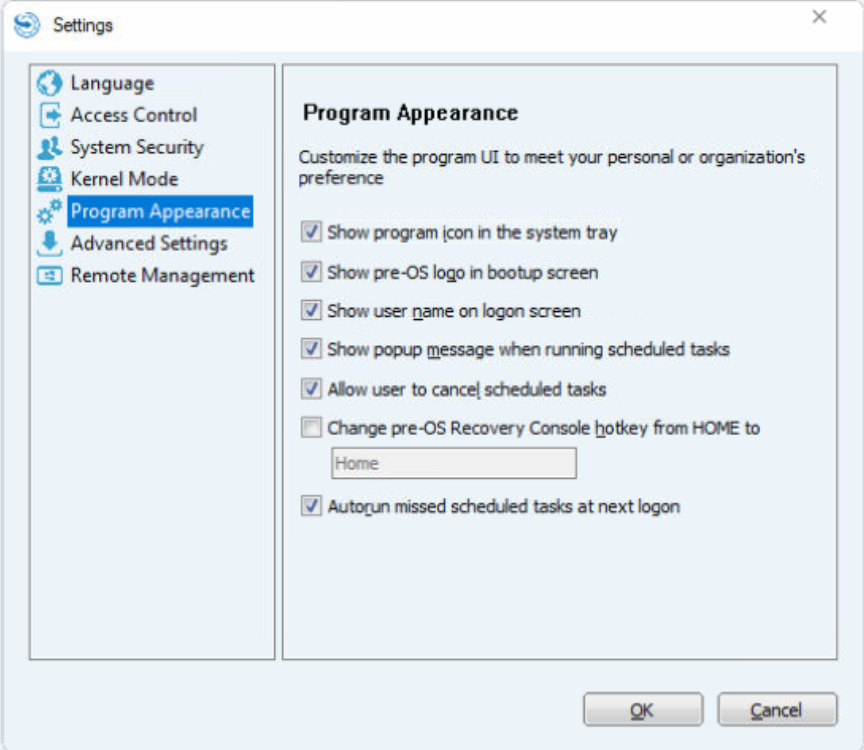Disable Show user name on logon screen
Viewport: 864px width, 750px height.
click(x=311, y=310)
